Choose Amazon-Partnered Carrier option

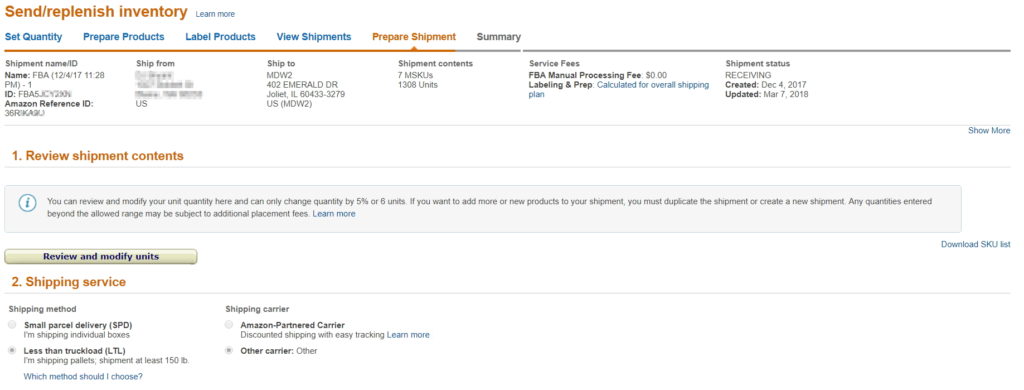tap(229, 325)
